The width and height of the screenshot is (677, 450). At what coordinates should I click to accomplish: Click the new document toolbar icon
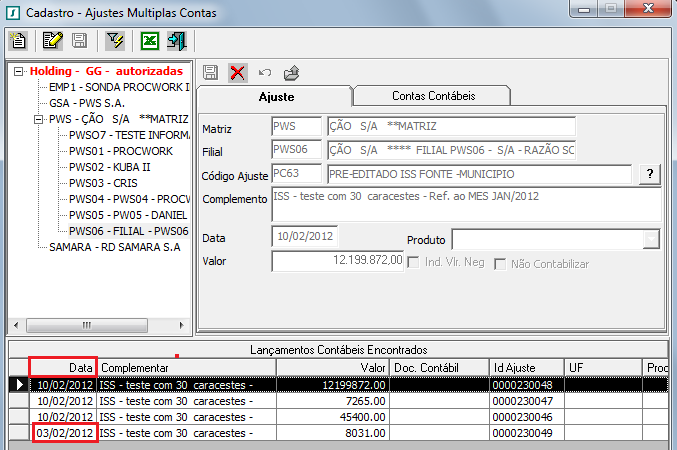17,41
